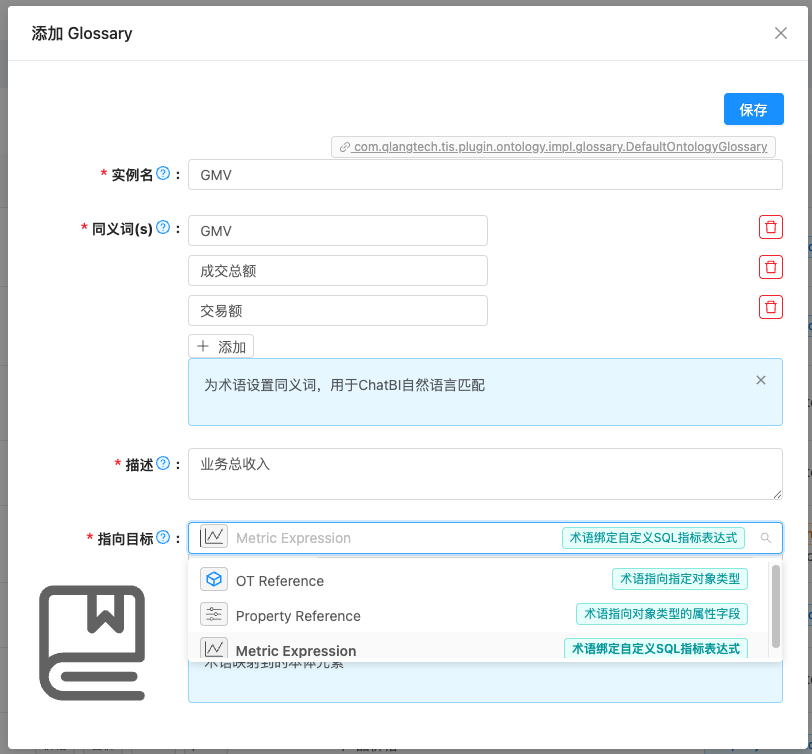Image resolution: width=812 pixels, height=754 pixels.
Task: Focus the synonym field 交易额
Action: pos(338,310)
